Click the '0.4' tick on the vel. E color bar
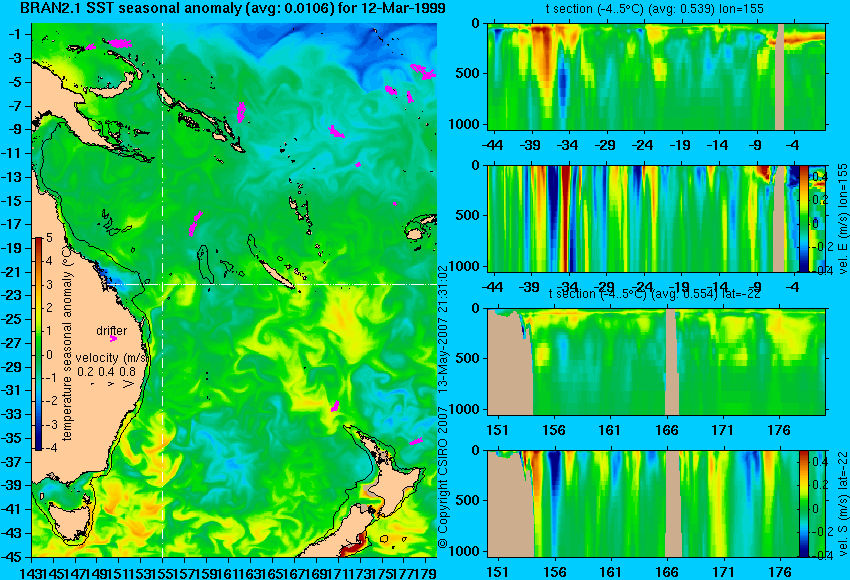Viewport: 850px width, 580px height. coord(819,177)
